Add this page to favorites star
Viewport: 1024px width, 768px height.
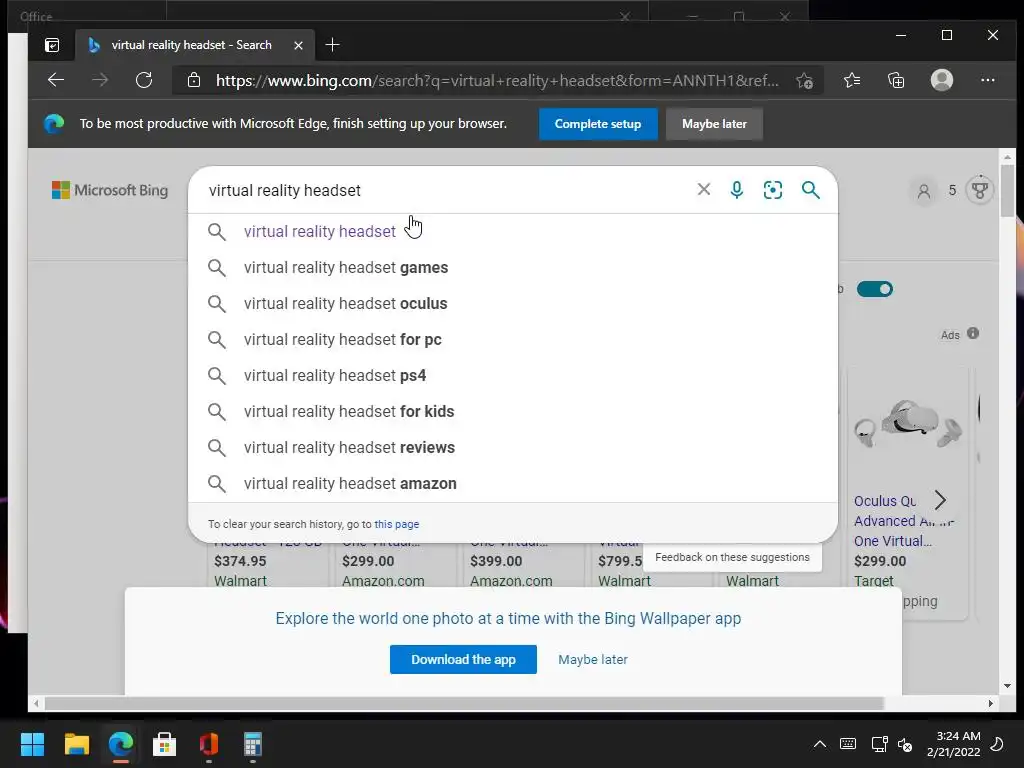805,80
